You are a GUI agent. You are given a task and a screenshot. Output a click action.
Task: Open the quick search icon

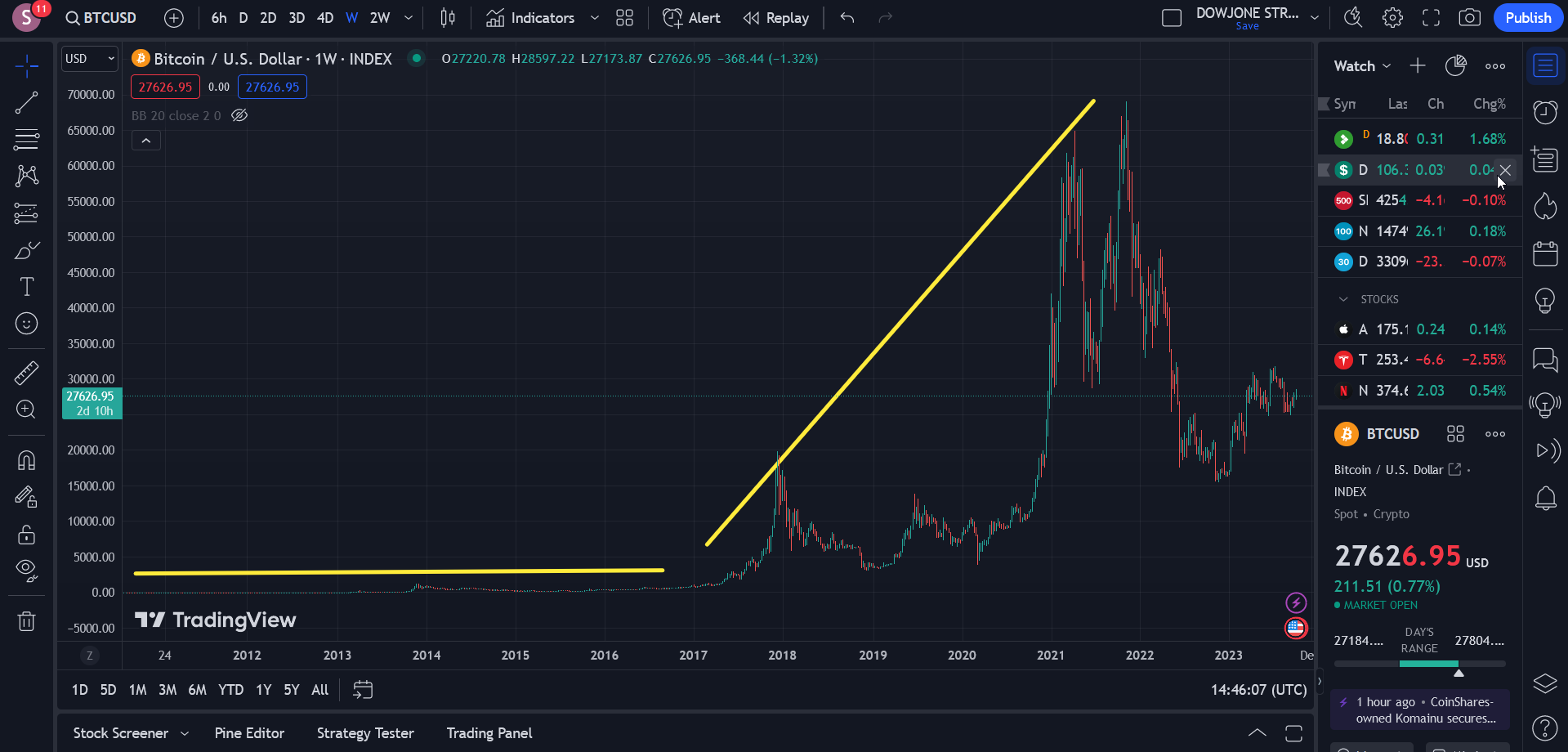coord(1353,18)
